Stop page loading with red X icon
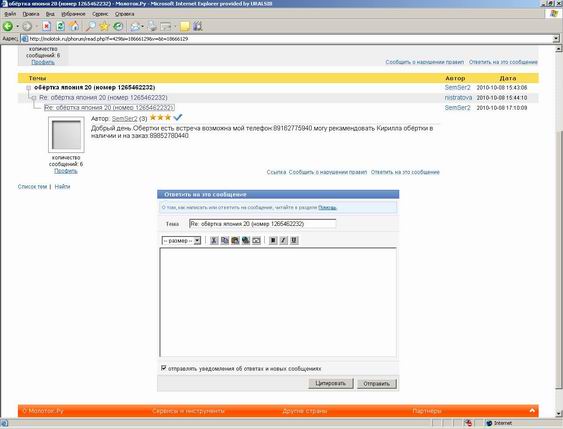This screenshot has height=429, width=563. (46, 26)
